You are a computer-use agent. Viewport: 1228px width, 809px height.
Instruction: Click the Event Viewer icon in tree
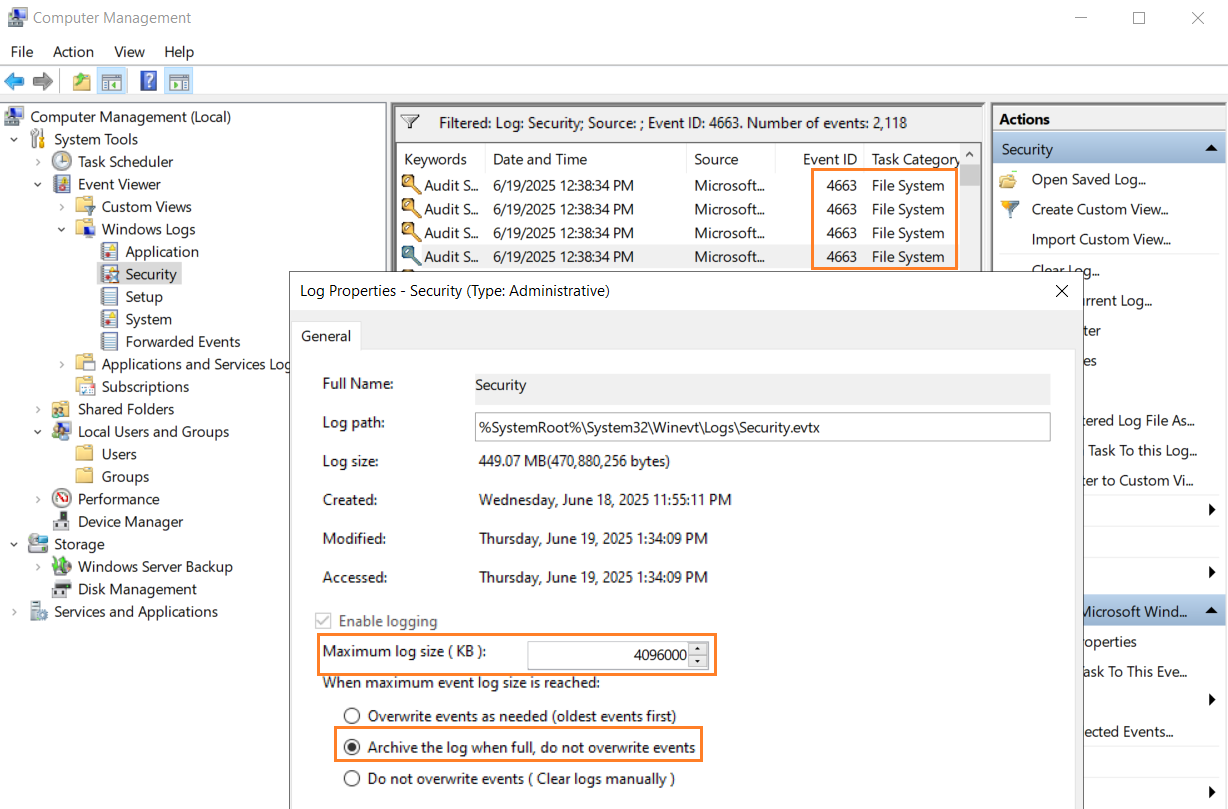coord(62,184)
